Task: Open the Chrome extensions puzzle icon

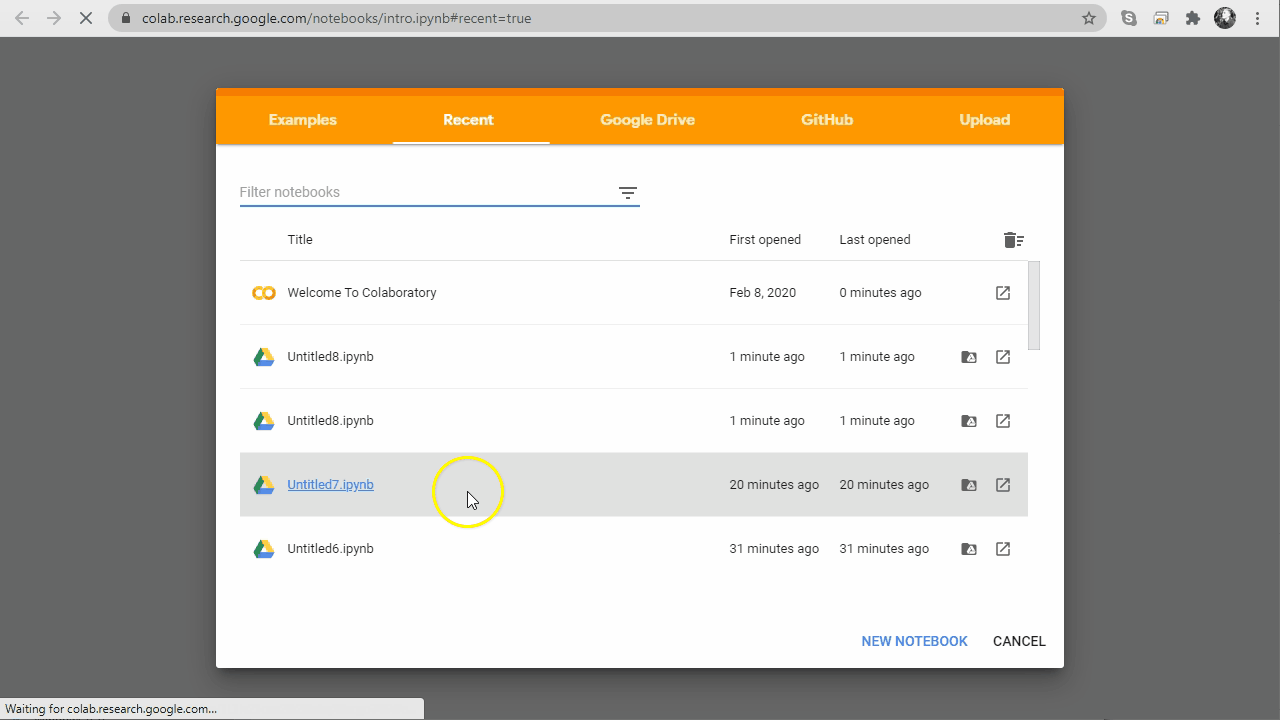Action: 1193,18
